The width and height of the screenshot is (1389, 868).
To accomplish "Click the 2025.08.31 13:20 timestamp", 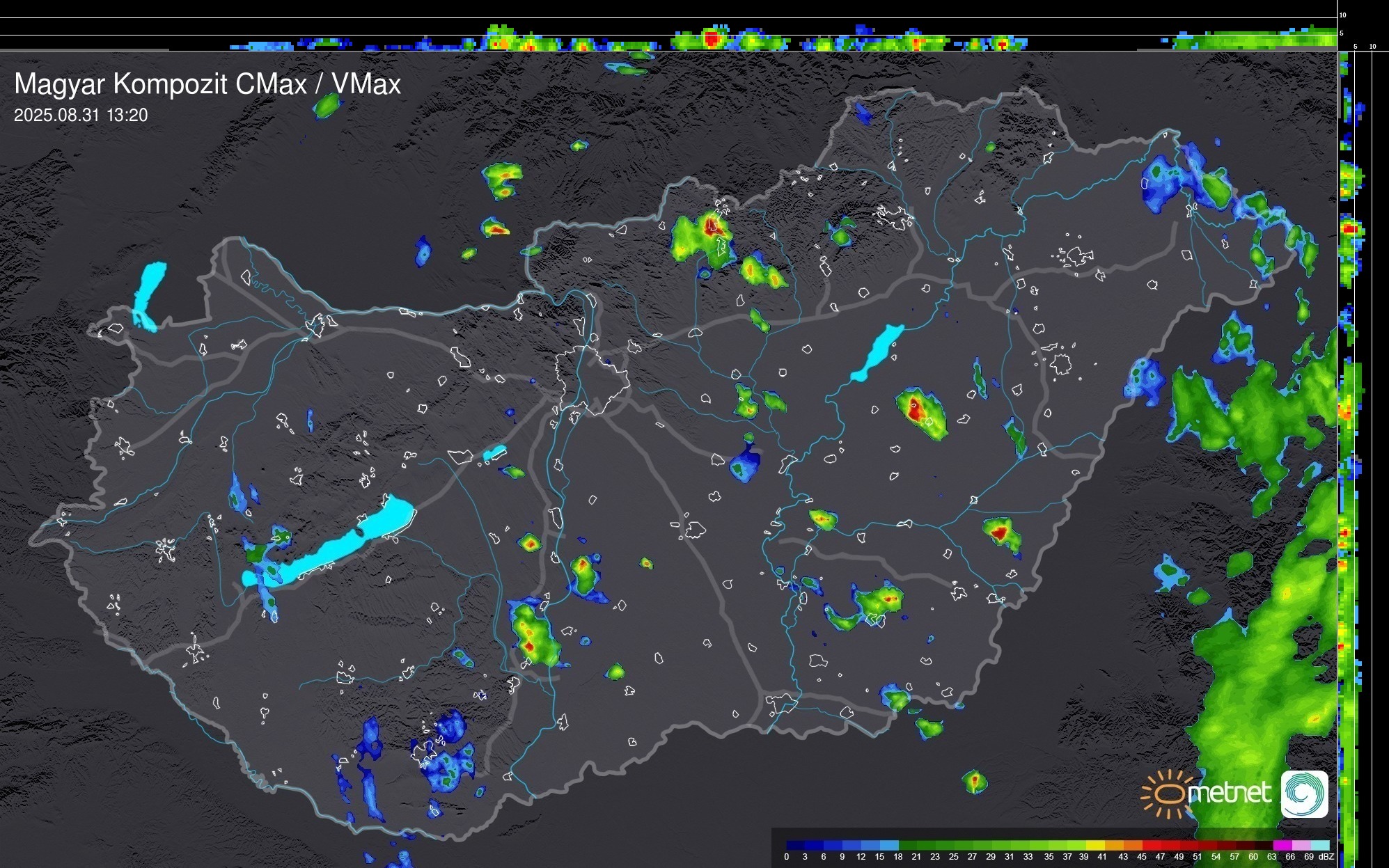I will 81,116.
